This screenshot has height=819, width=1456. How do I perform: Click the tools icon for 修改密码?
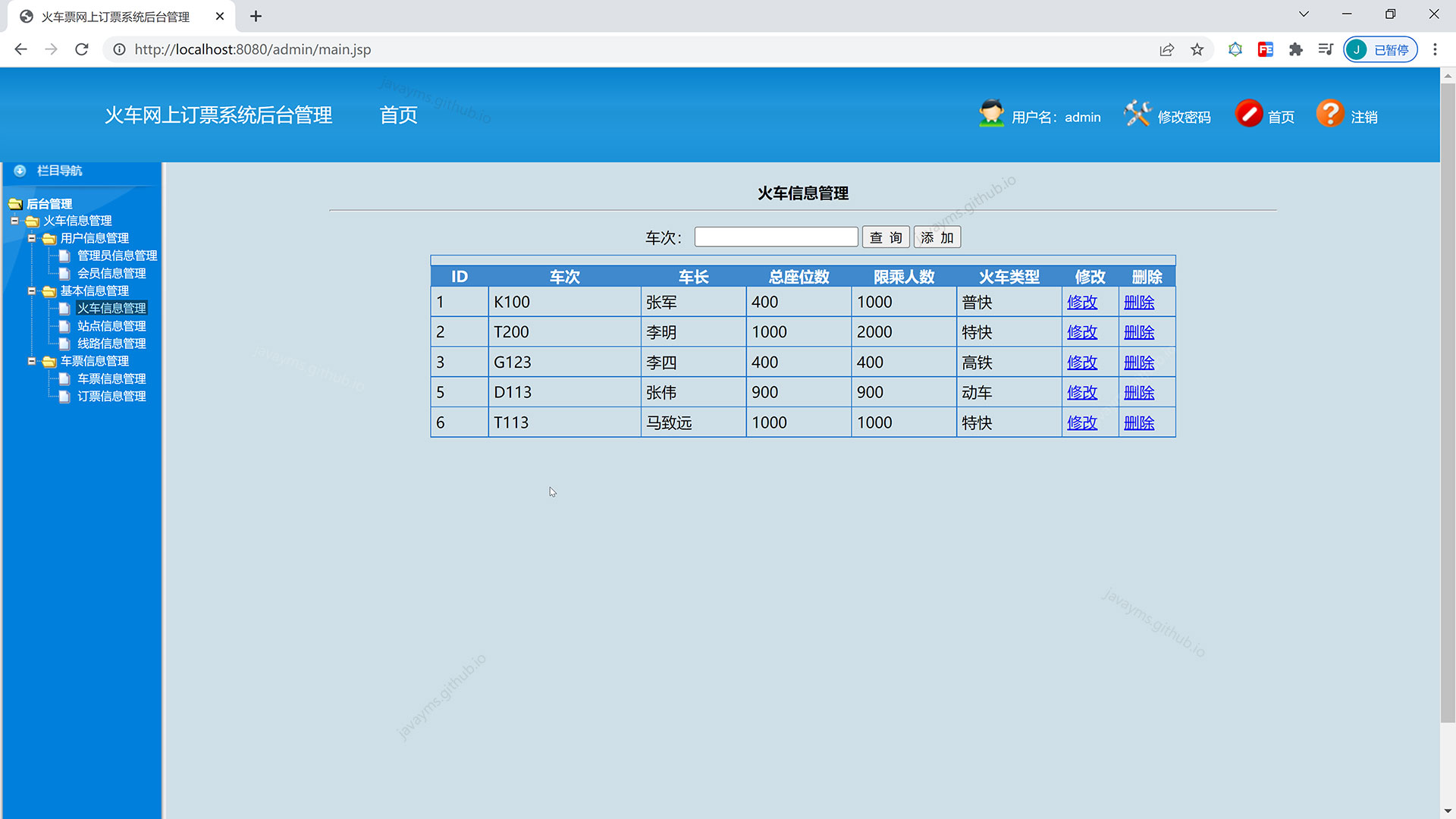click(x=1137, y=114)
